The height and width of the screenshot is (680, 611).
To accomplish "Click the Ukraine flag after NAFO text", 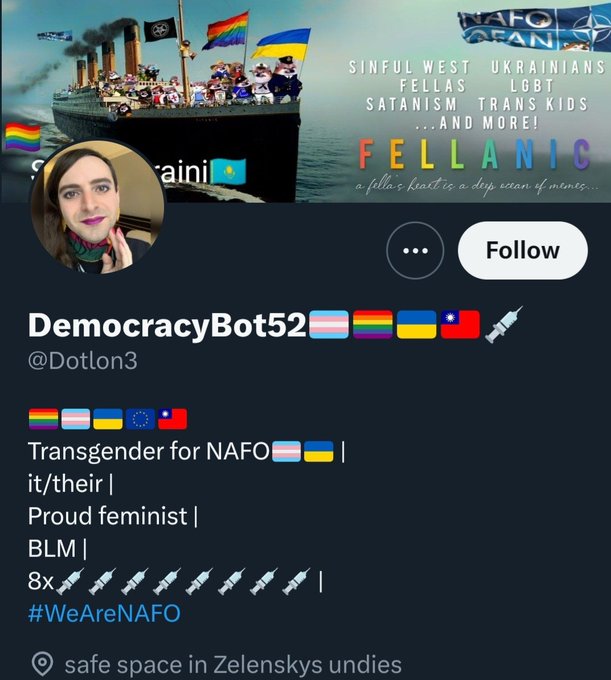I will point(319,451).
